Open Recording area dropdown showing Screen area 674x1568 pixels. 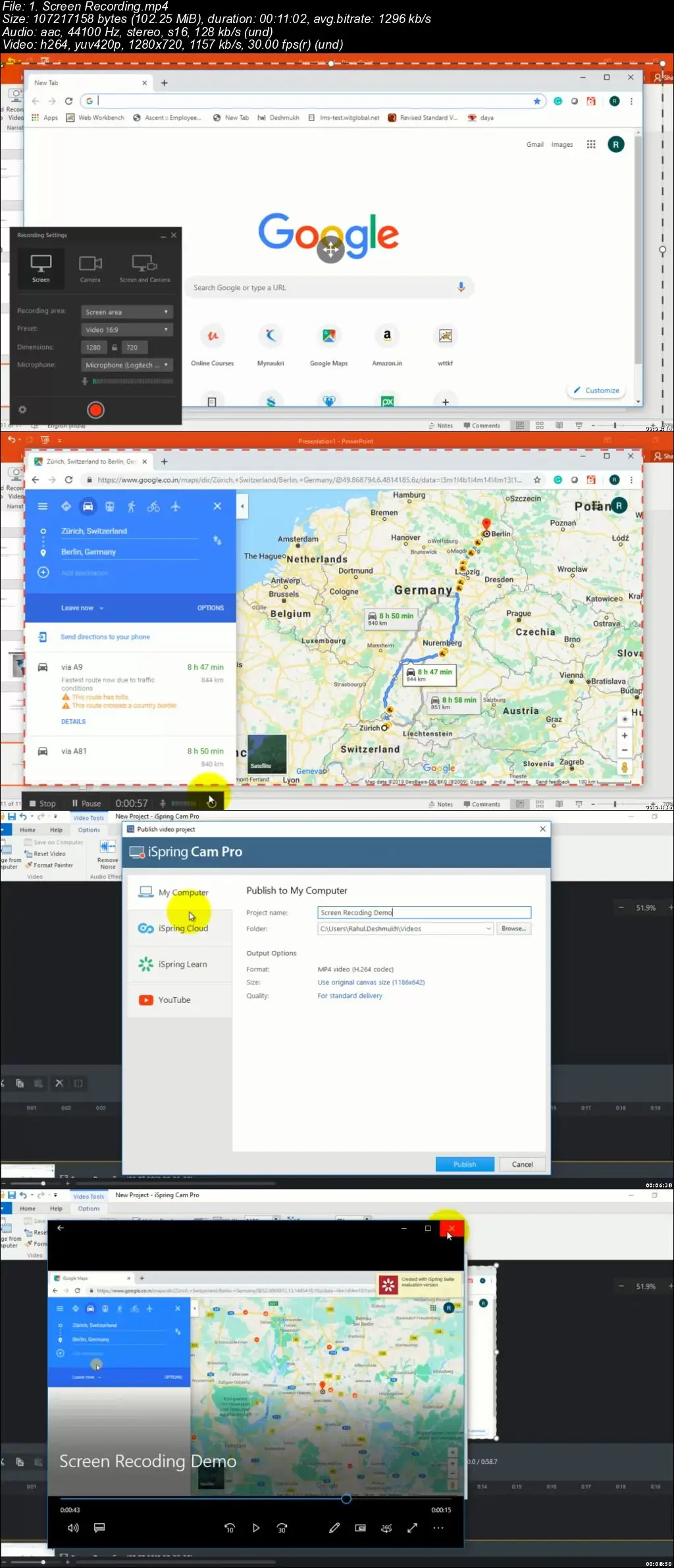(x=127, y=312)
